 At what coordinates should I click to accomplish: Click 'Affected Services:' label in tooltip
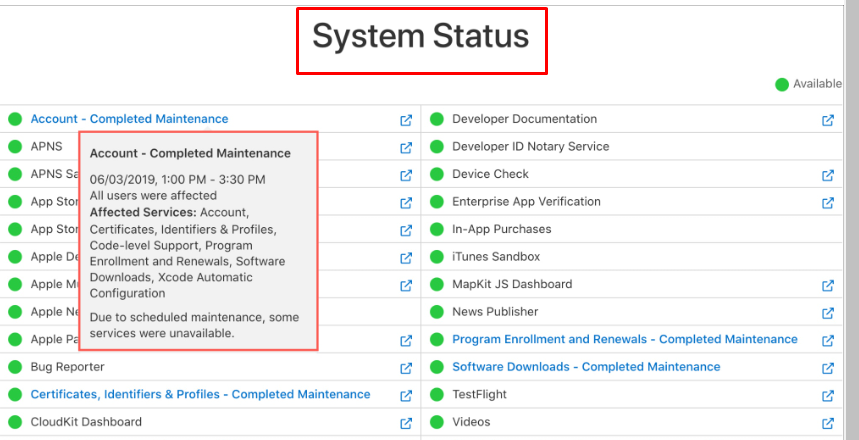click(143, 212)
